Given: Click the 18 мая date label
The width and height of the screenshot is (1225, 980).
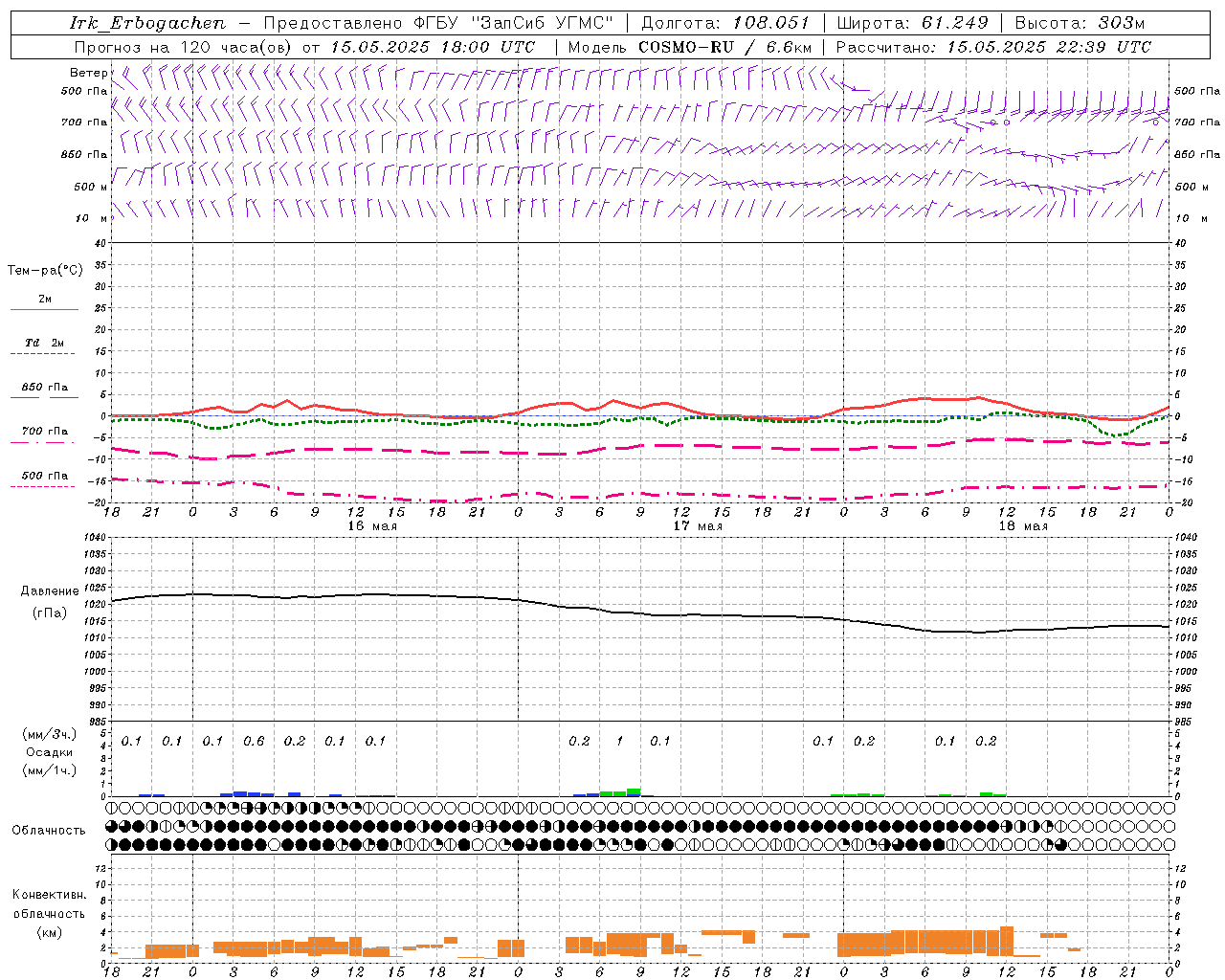Looking at the screenshot, I should tap(1023, 526).
